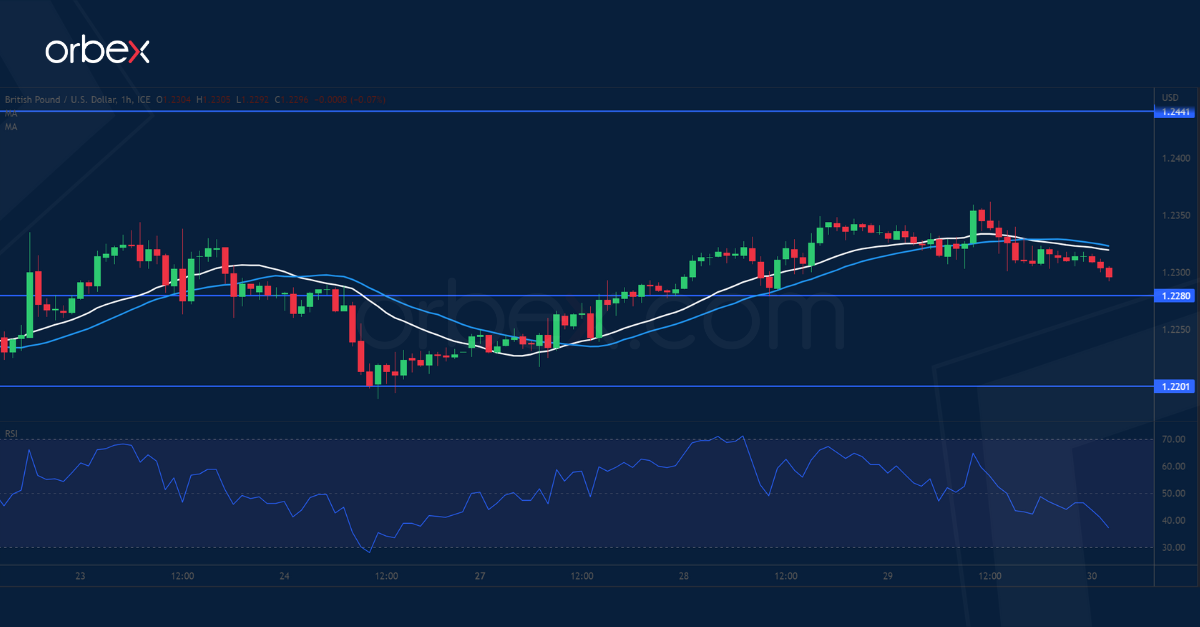Click the last red candlestick on the chart
Image resolution: width=1200 pixels, height=627 pixels.
(1109, 273)
